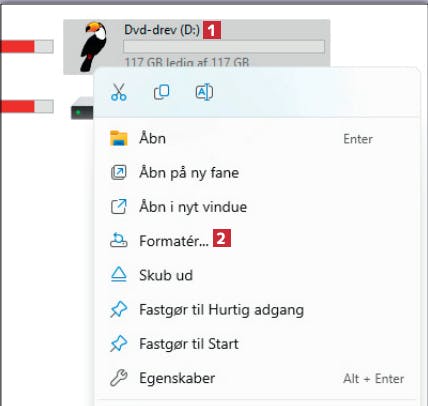Viewport: 428px width, 406px height.
Task: Click the Cut scissors icon
Action: coord(119,92)
